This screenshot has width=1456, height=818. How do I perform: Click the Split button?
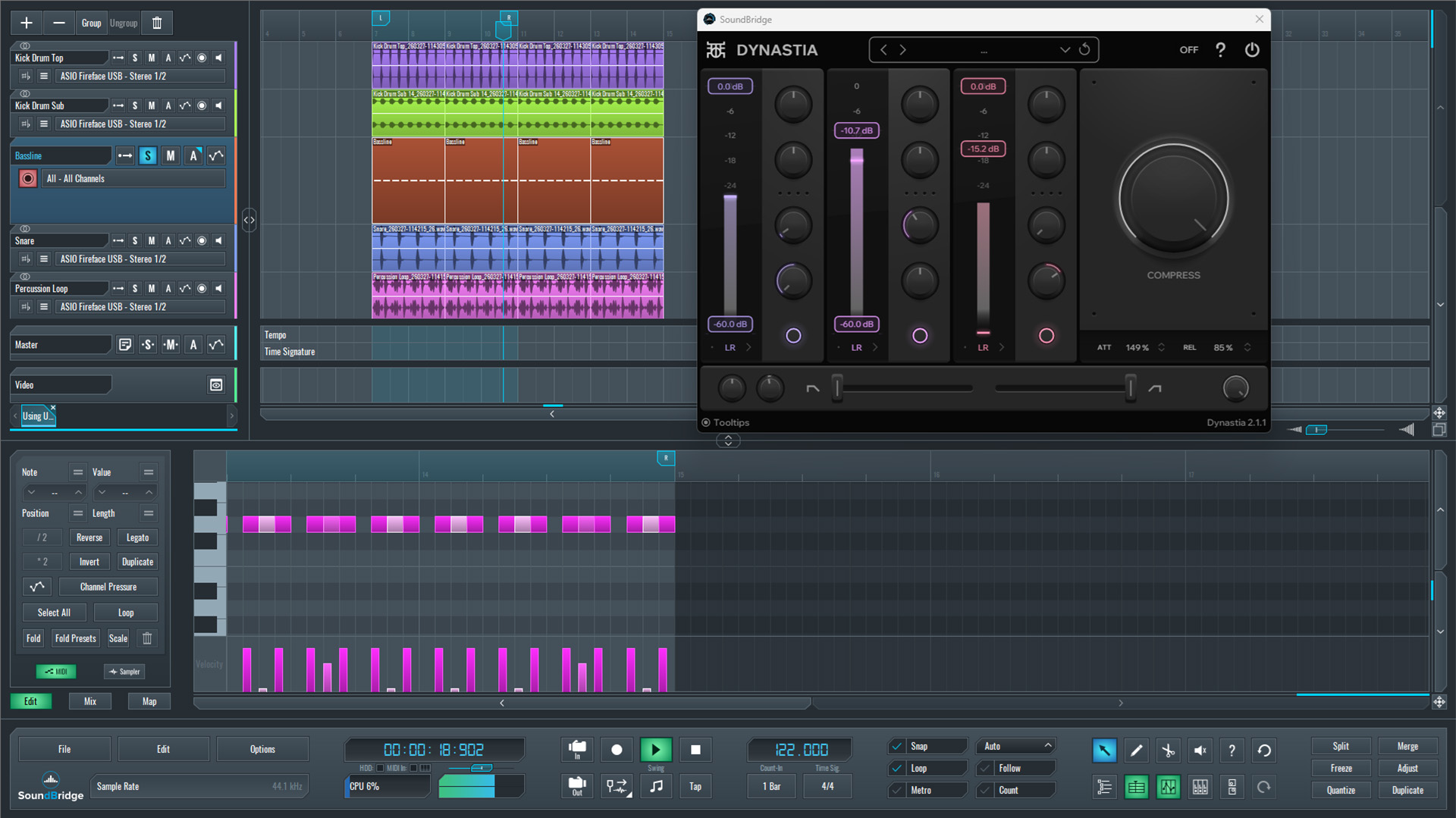[x=1341, y=746]
